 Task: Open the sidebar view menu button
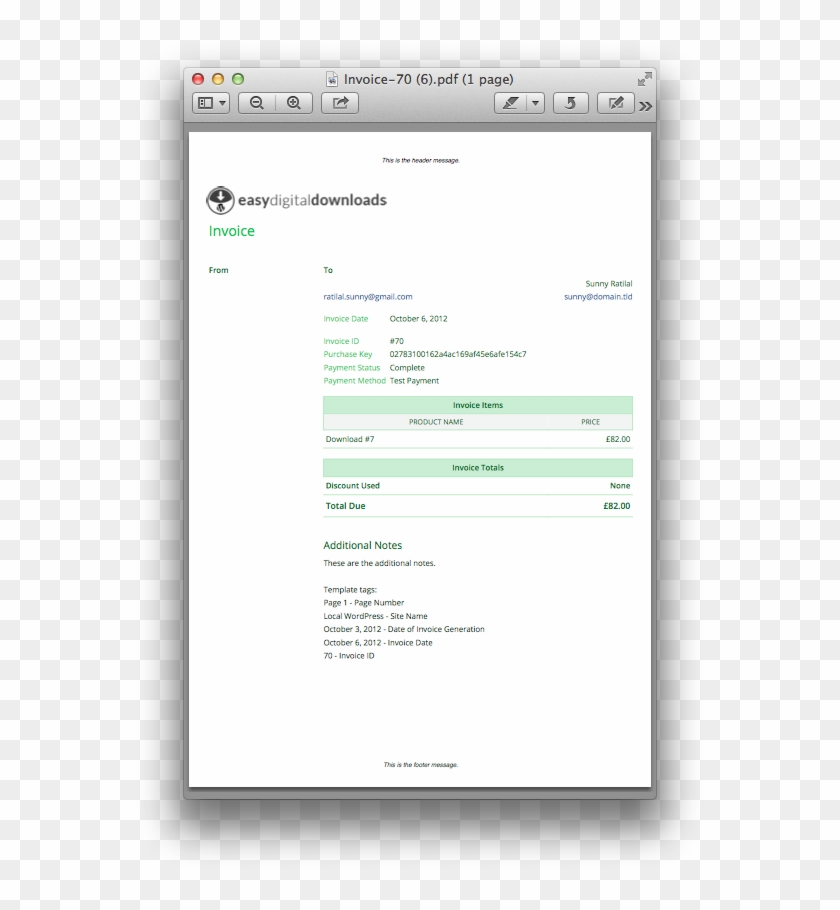(x=211, y=103)
